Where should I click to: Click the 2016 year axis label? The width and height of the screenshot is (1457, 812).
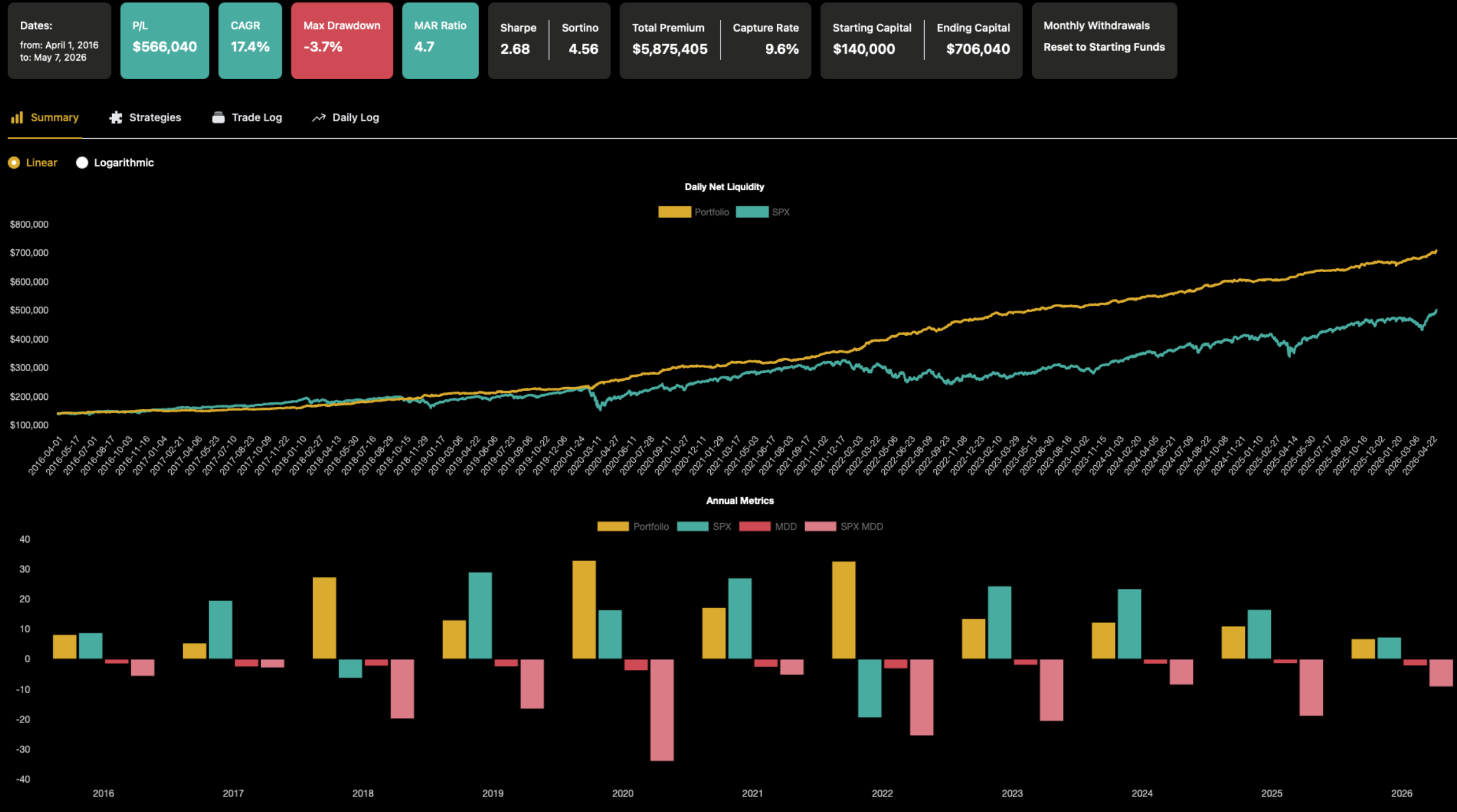pos(103,793)
